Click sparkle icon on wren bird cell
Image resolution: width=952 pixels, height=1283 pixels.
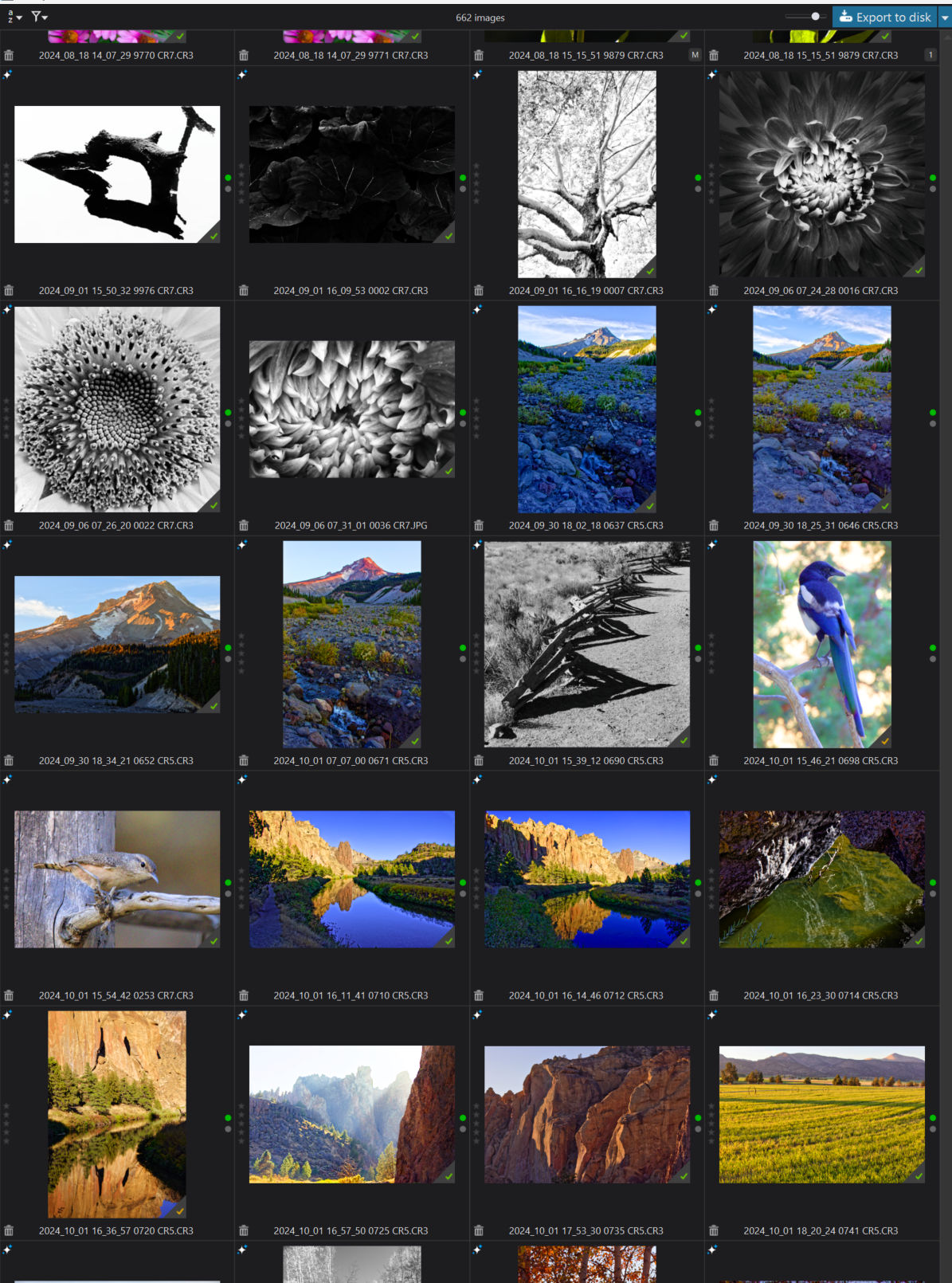(x=7, y=779)
